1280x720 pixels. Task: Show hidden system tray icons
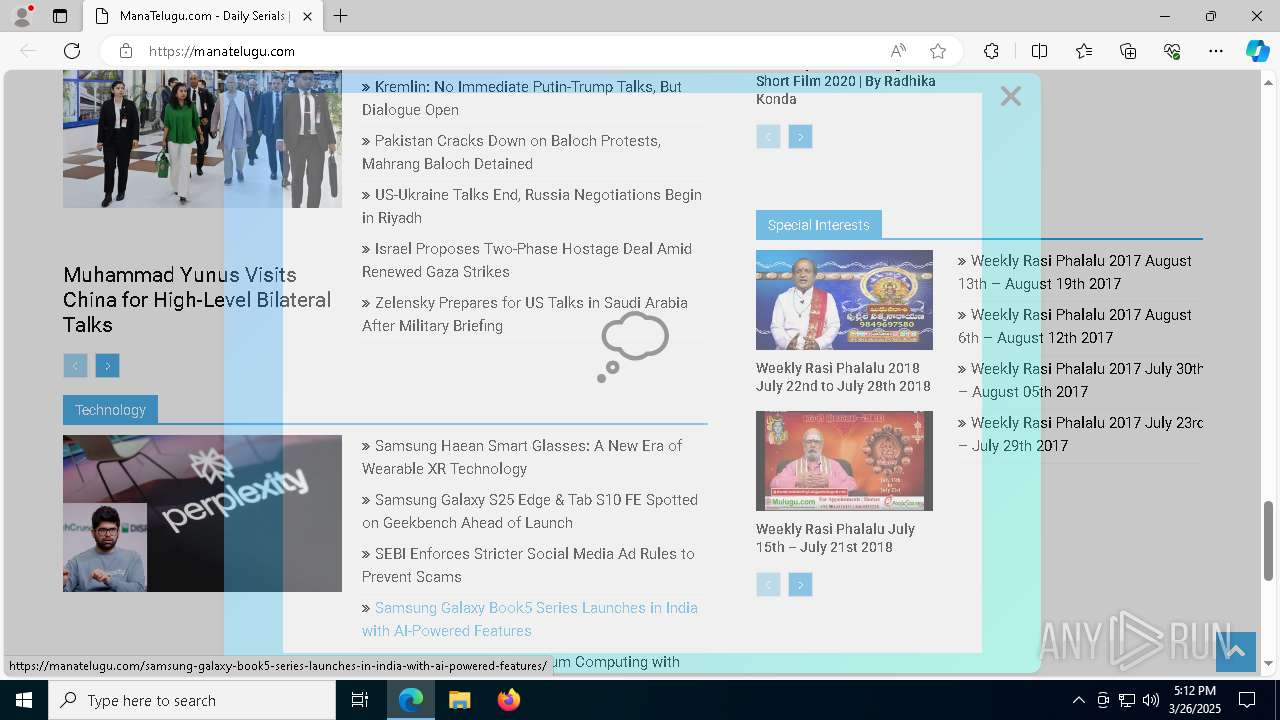click(1078, 700)
